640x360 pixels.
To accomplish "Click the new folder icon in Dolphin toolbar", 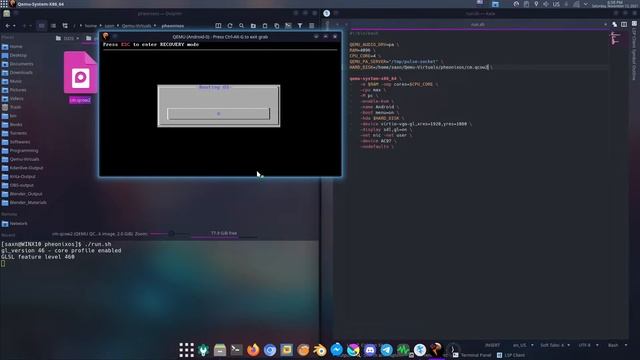I will point(253,26).
